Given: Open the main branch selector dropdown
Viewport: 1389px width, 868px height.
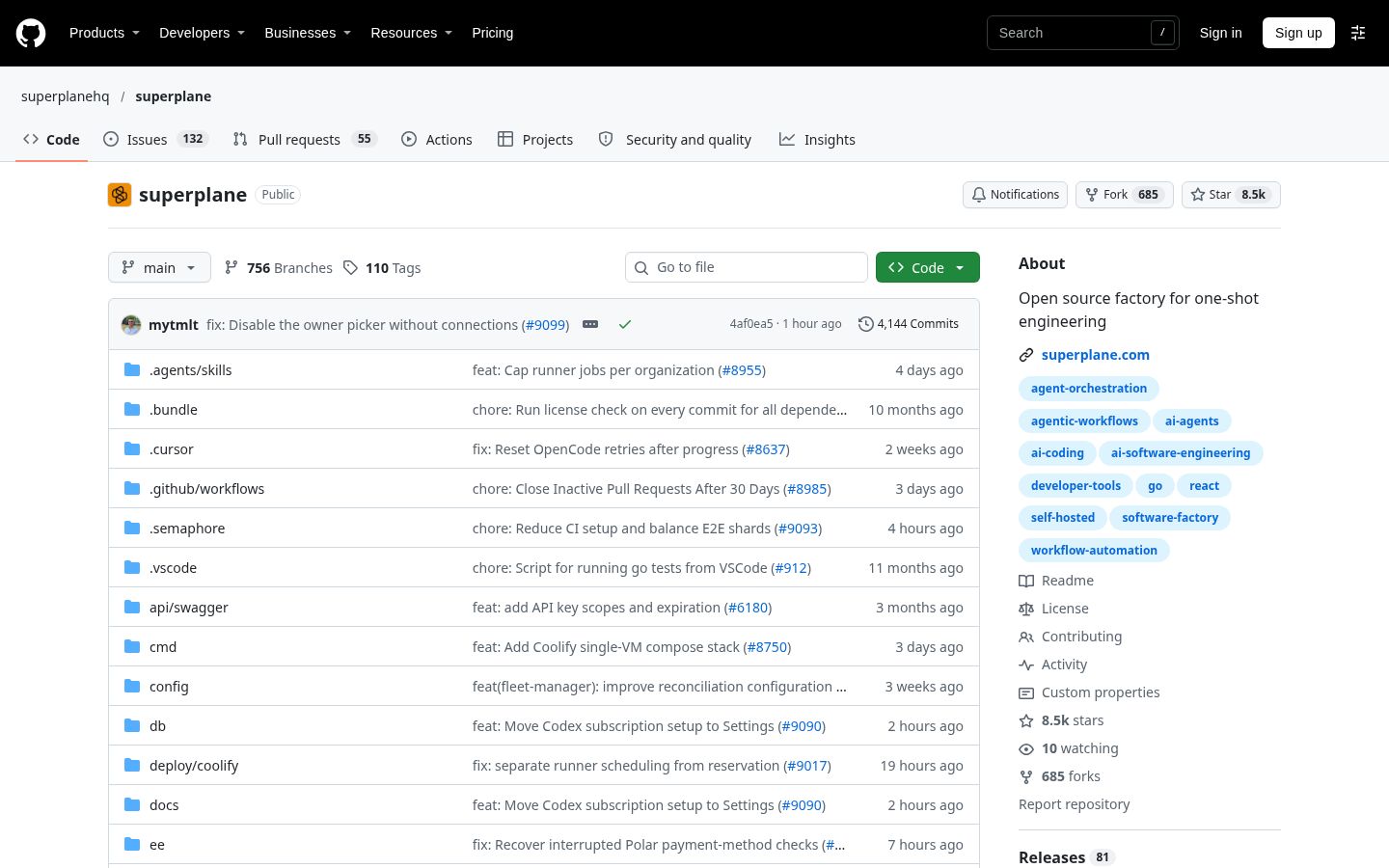Looking at the screenshot, I should tap(159, 267).
